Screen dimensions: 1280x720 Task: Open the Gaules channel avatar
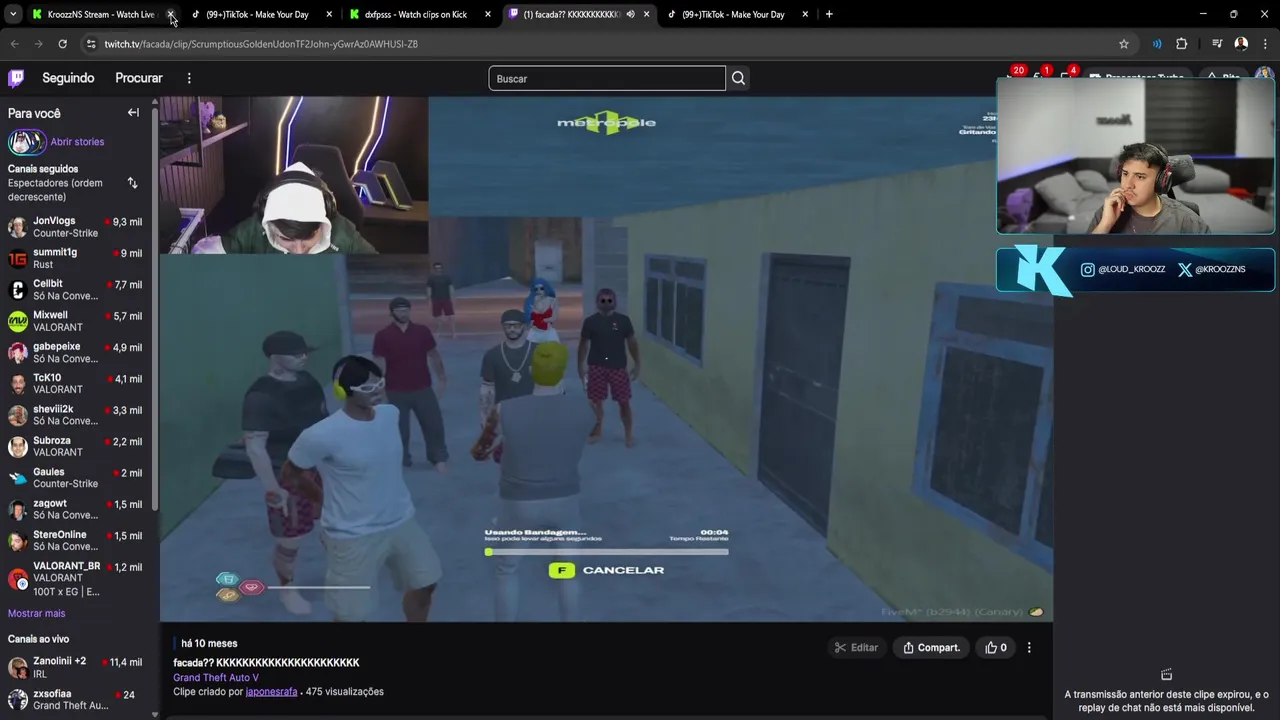pyautogui.click(x=17, y=478)
